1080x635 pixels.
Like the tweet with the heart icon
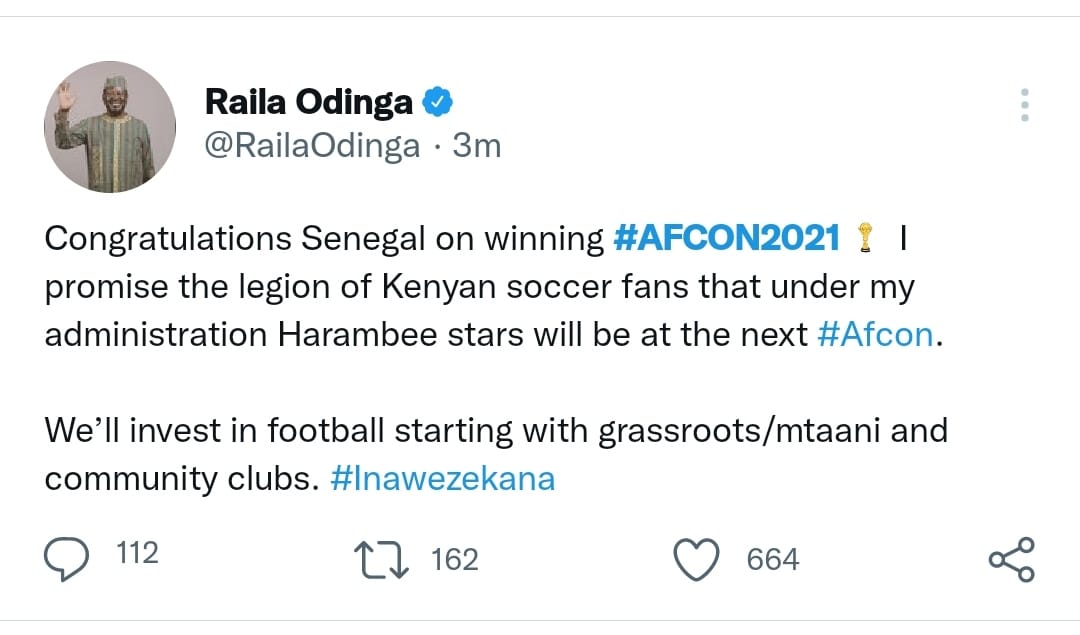[x=697, y=559]
